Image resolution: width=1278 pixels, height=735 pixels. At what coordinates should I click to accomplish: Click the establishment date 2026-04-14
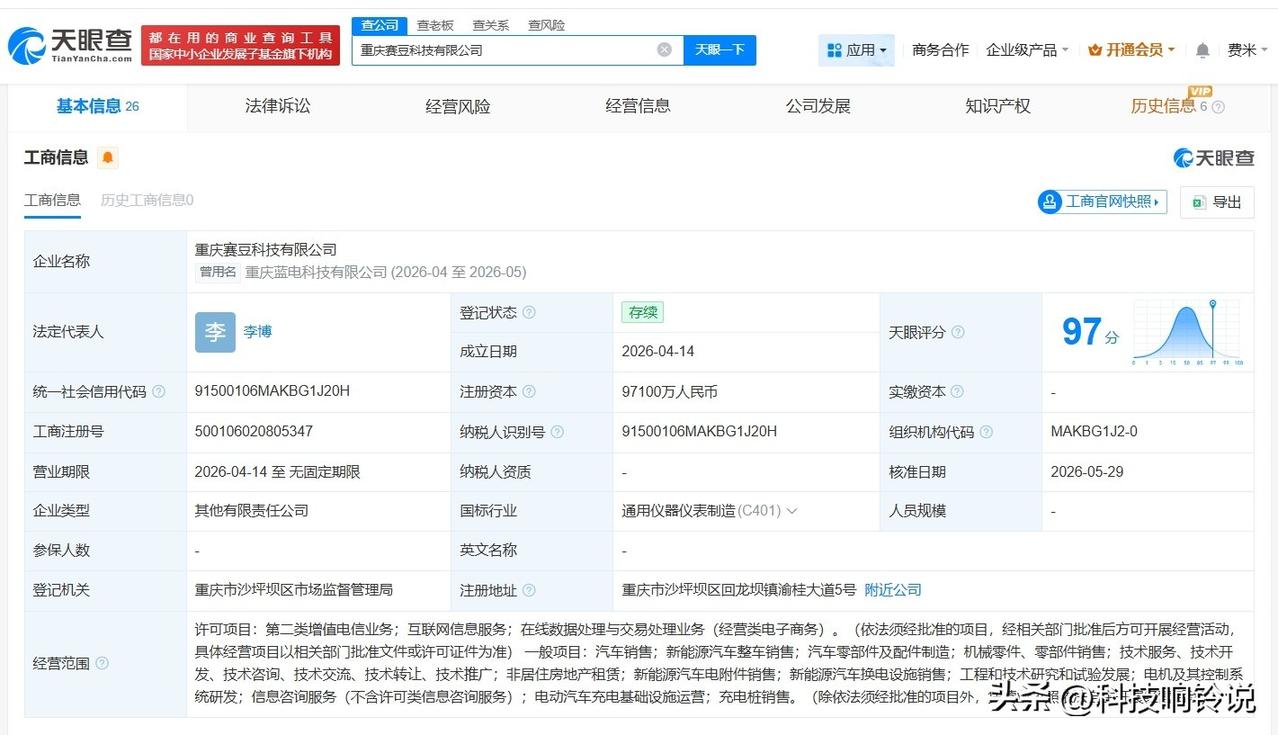tap(658, 351)
